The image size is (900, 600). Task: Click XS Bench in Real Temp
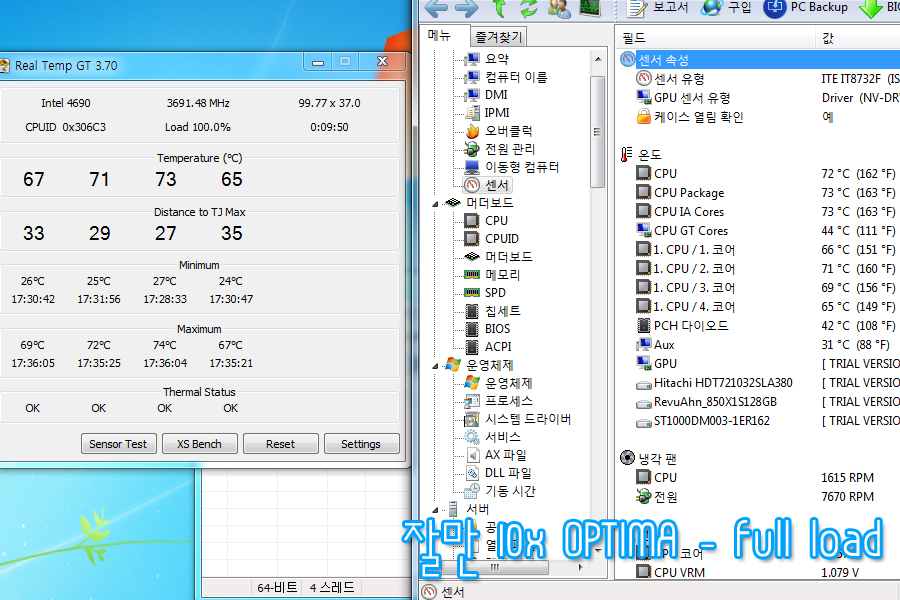199,444
